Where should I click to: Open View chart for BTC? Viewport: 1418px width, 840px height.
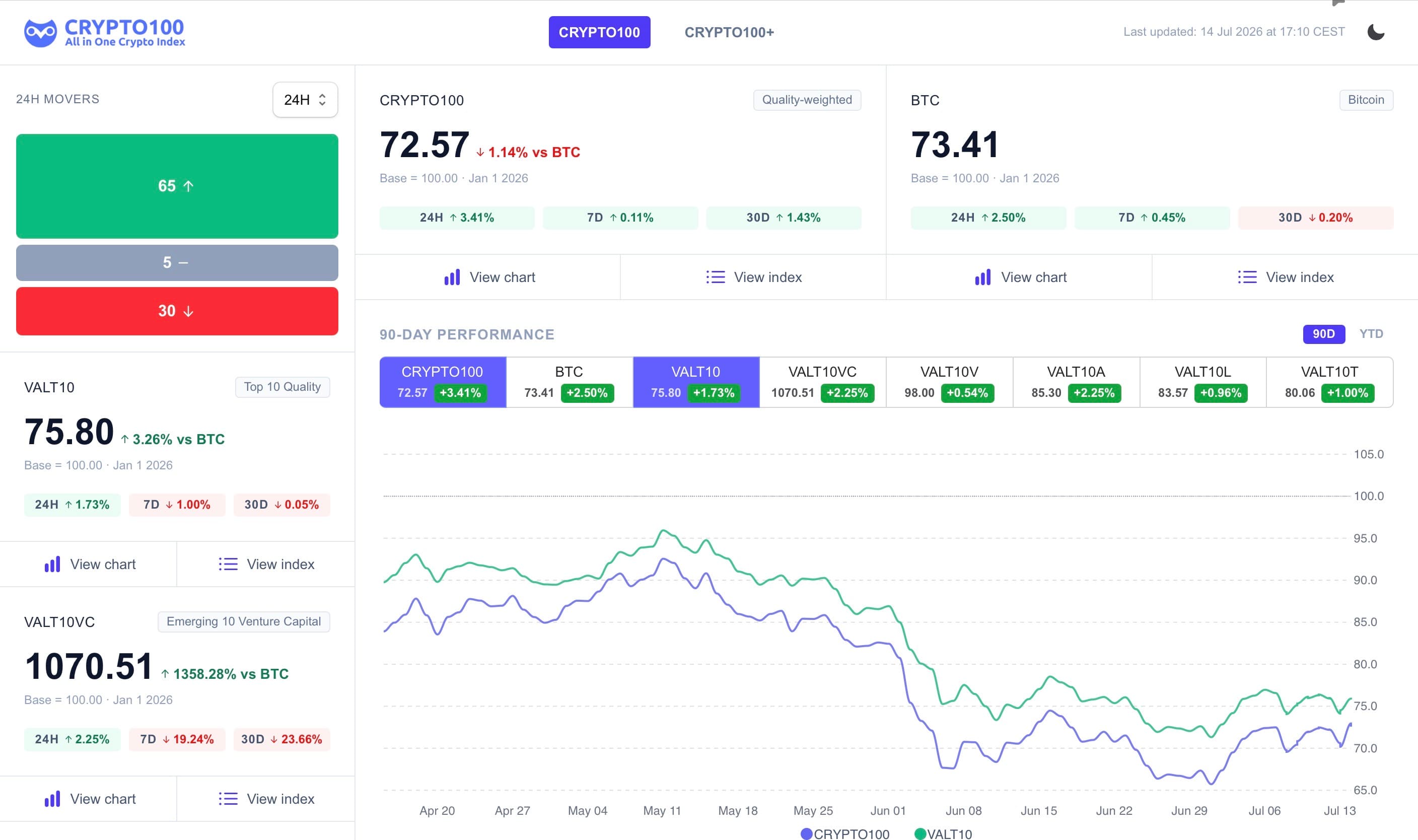tap(1019, 277)
